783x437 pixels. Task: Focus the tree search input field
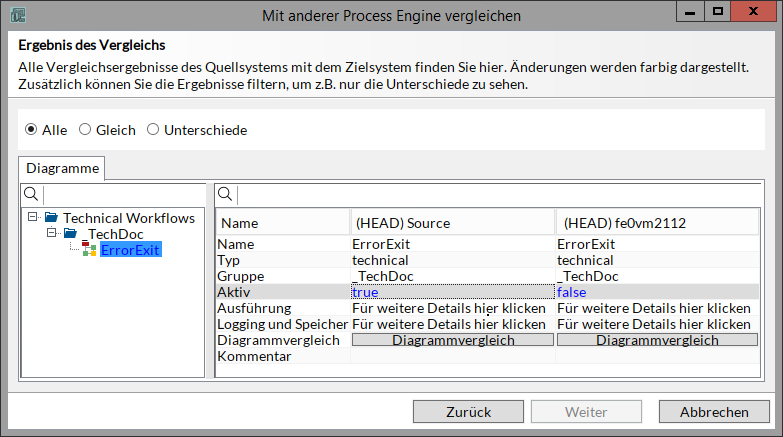[x=124, y=194]
